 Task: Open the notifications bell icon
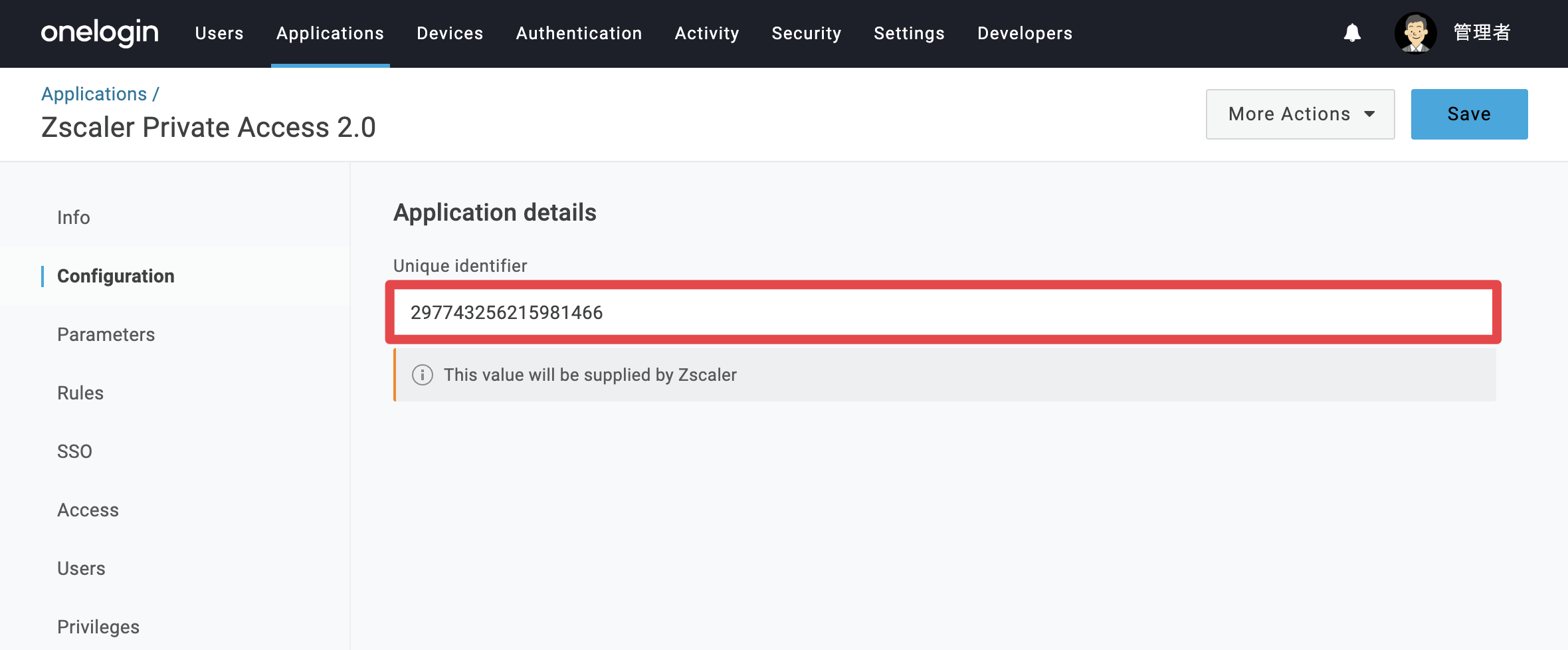tap(1352, 33)
